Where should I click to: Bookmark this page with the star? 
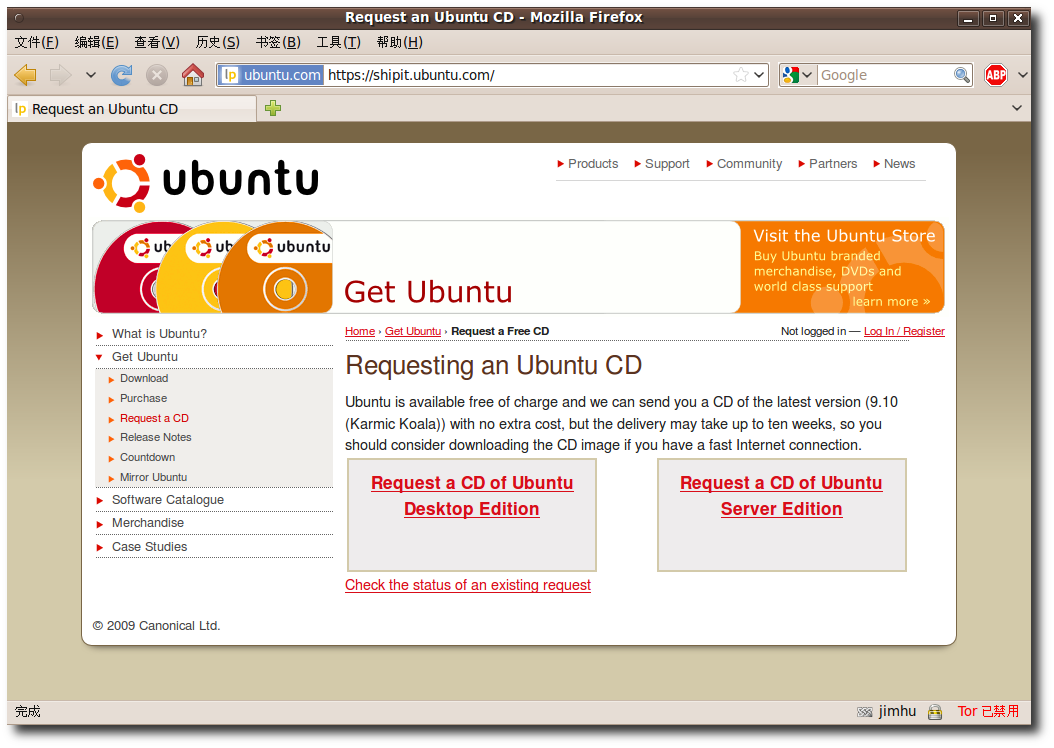click(741, 75)
